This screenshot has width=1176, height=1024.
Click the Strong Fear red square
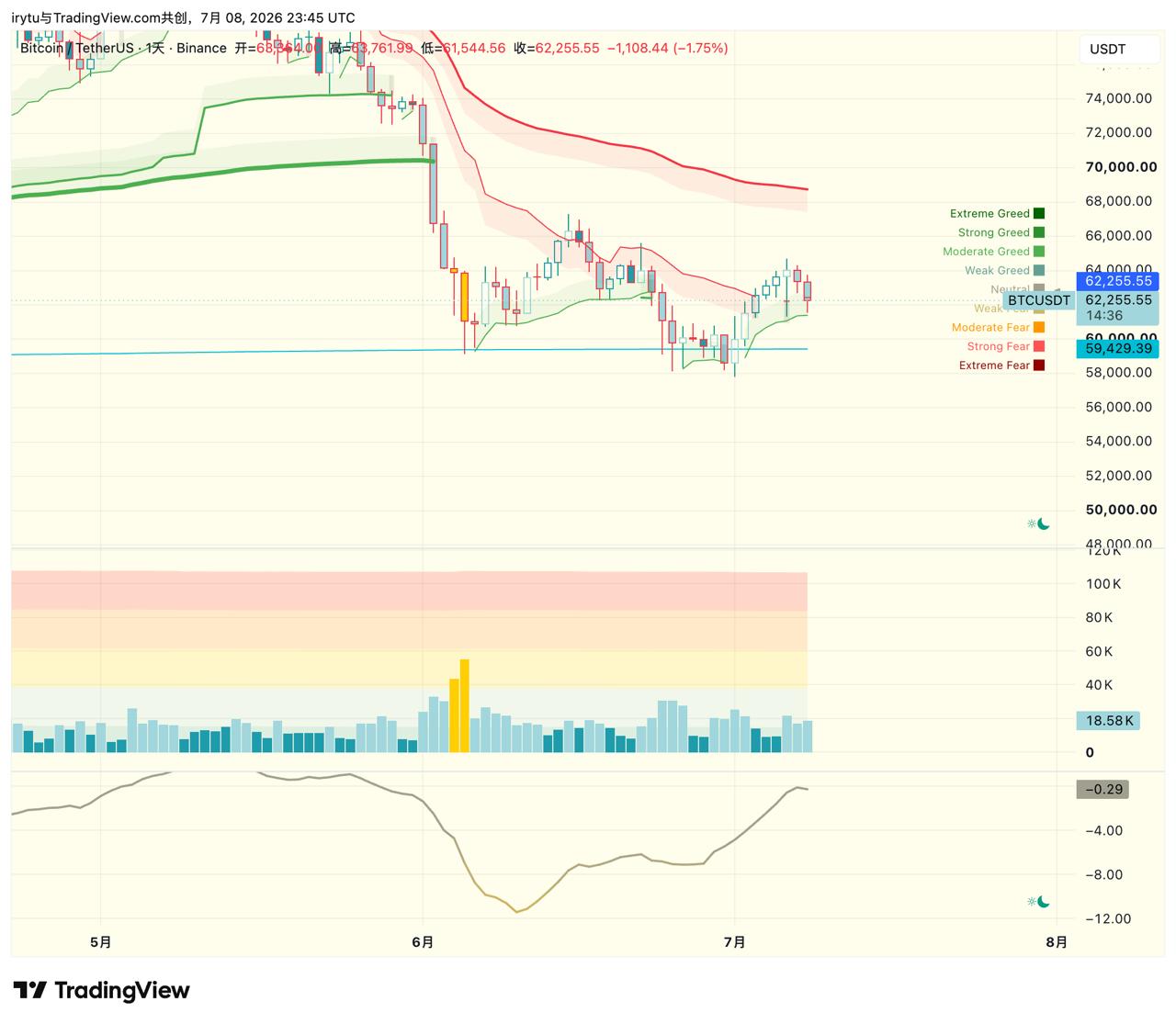tap(1039, 346)
